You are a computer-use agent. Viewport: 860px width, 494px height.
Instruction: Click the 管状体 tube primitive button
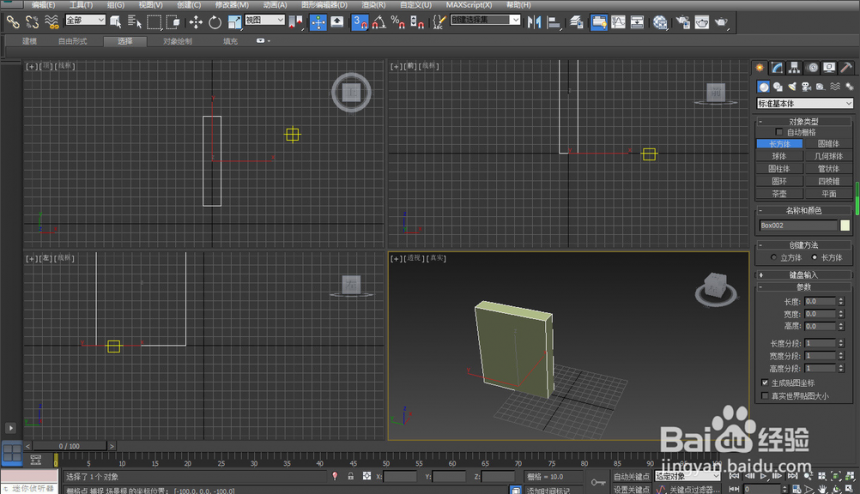tap(828, 169)
